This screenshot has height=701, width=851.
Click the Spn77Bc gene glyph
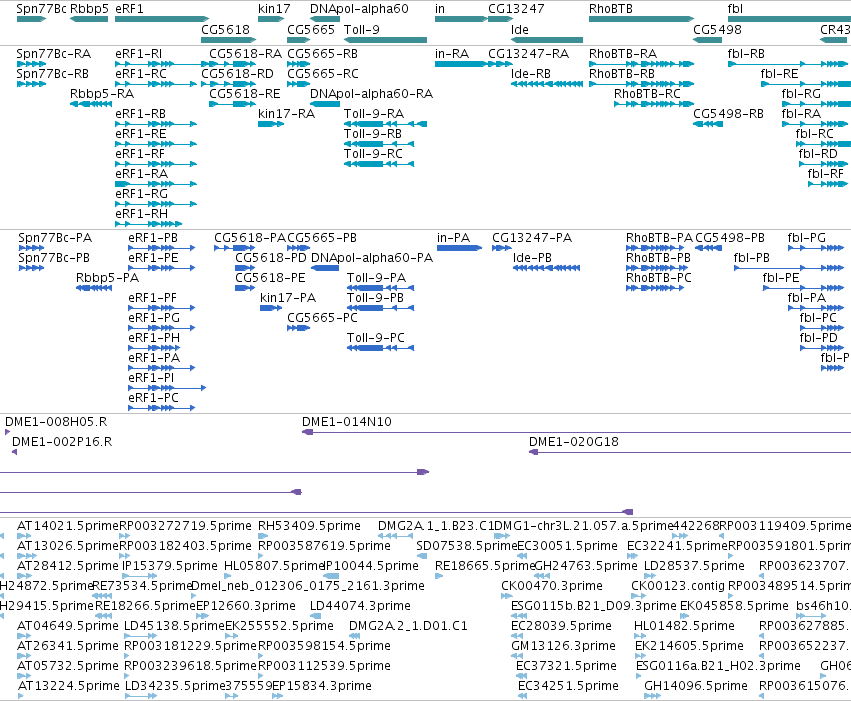point(31,20)
